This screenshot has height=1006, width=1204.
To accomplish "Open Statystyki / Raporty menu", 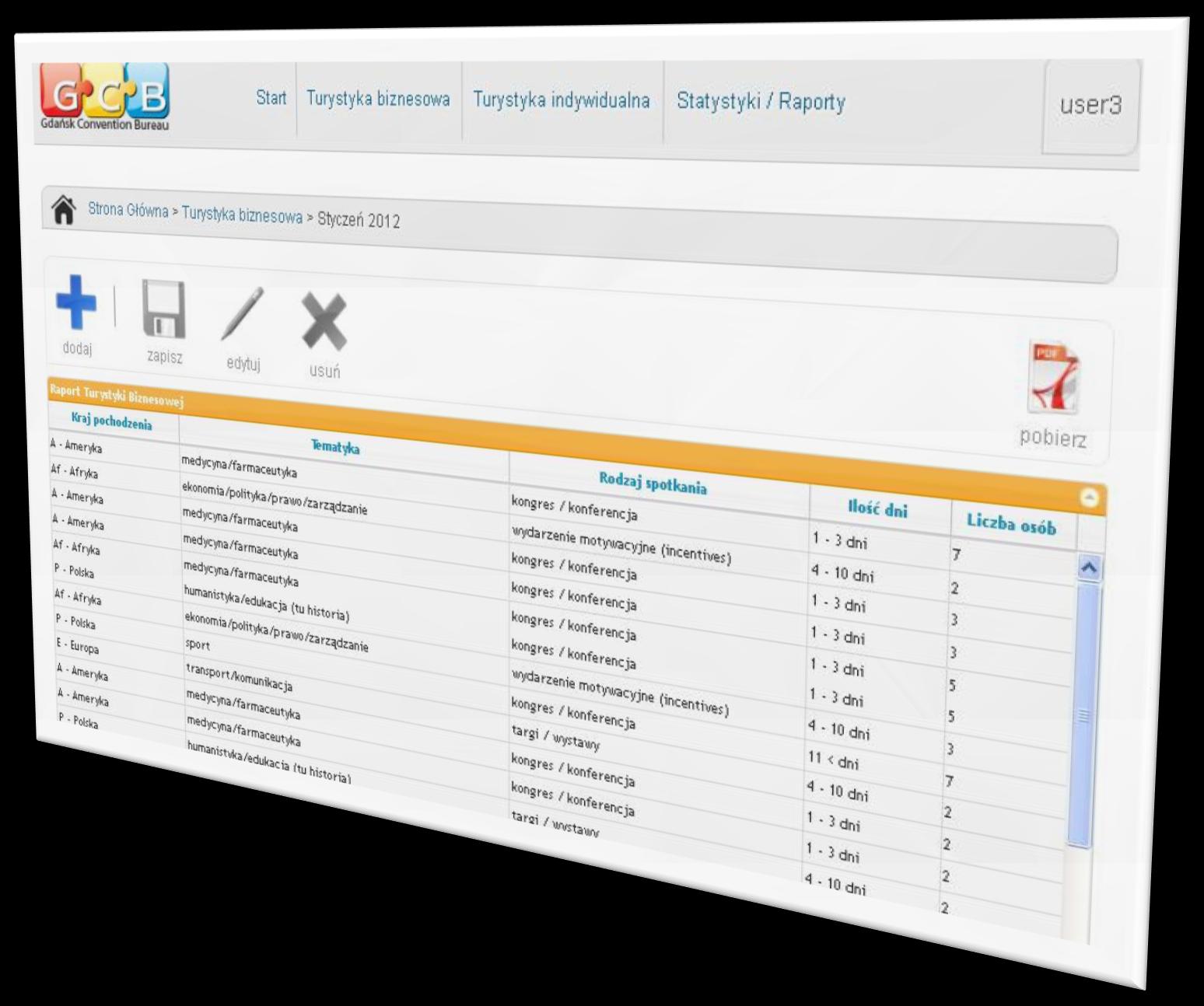I will click(761, 102).
